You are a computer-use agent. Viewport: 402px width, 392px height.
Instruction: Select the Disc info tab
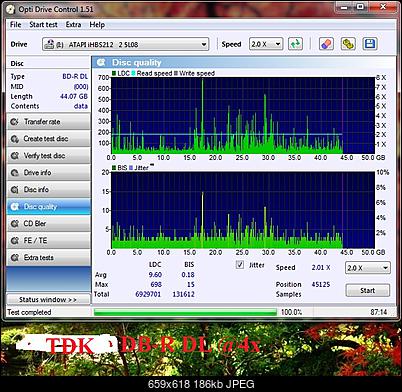click(x=48, y=190)
